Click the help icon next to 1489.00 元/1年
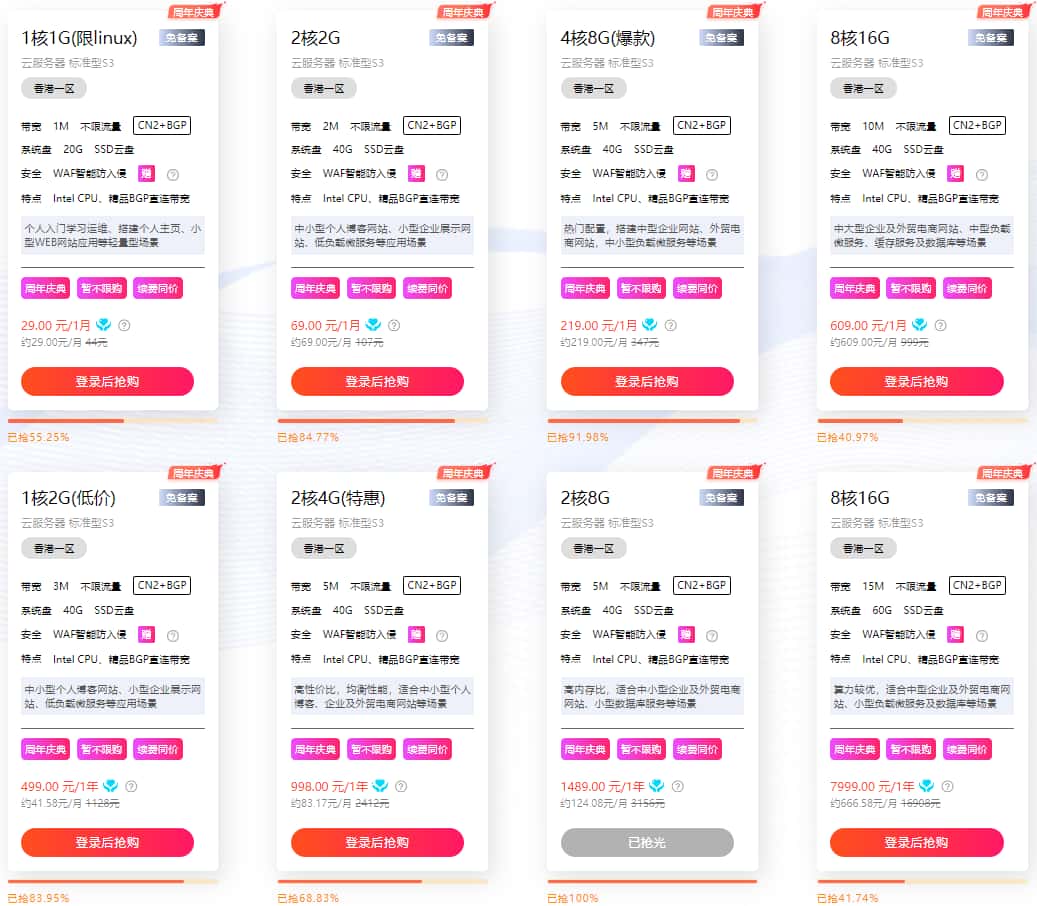The image size is (1037, 906). click(x=678, y=786)
